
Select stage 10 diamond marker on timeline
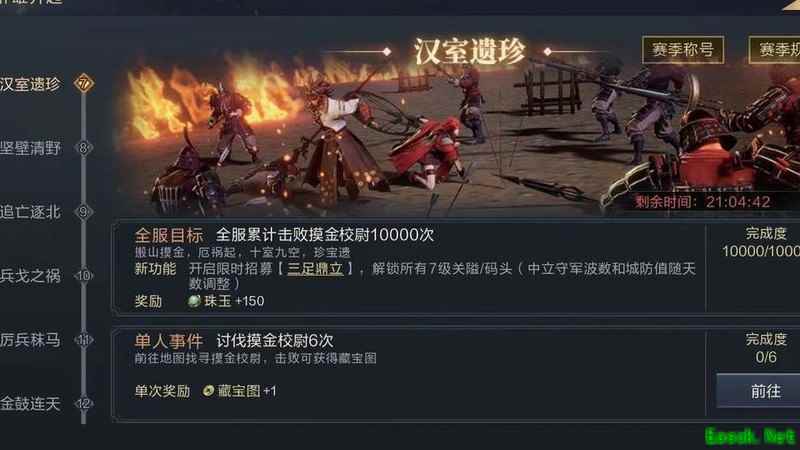point(84,276)
